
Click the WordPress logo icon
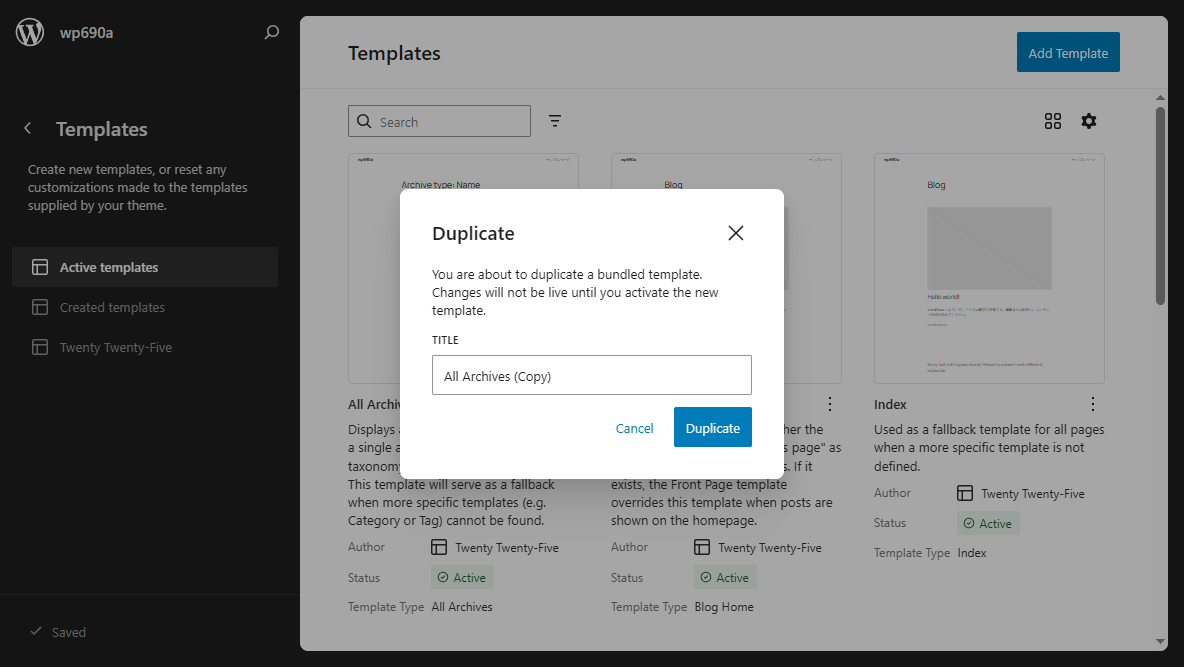point(30,32)
